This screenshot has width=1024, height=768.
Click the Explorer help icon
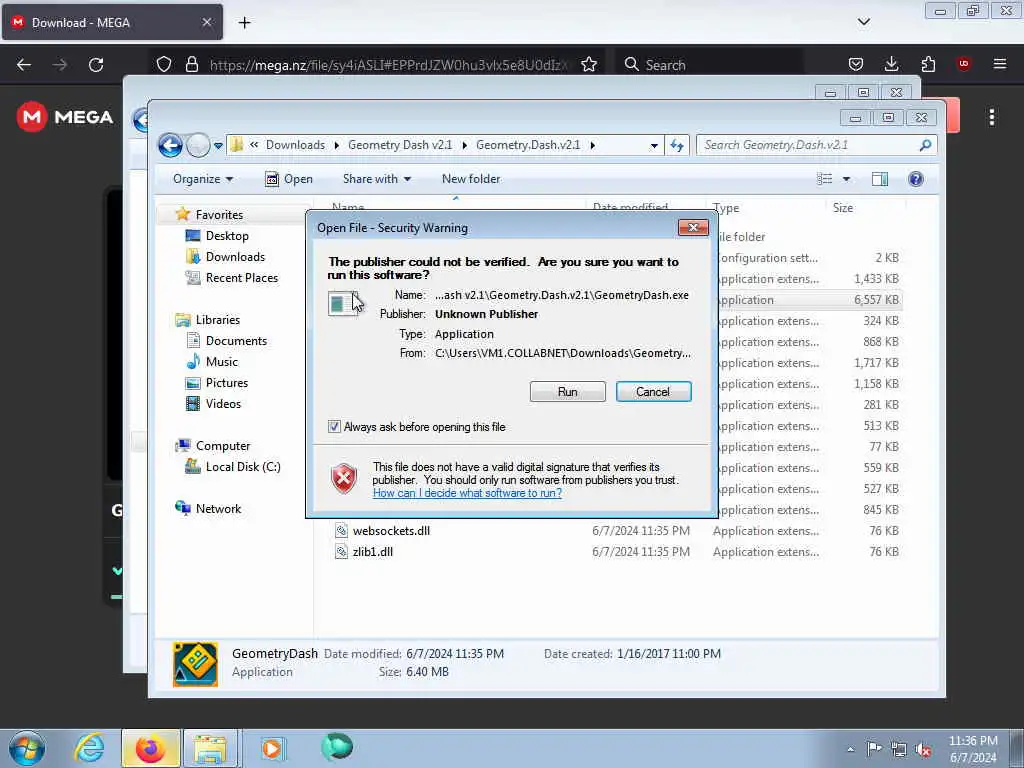[x=916, y=179]
